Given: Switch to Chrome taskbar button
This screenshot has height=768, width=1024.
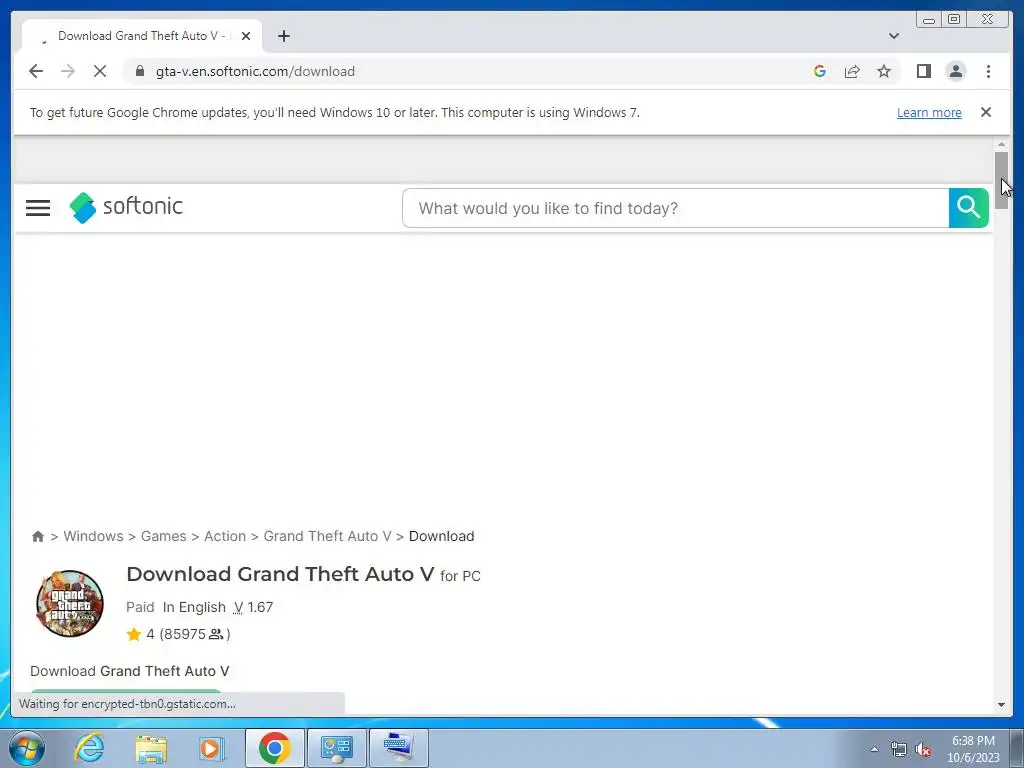Looking at the screenshot, I should point(274,748).
